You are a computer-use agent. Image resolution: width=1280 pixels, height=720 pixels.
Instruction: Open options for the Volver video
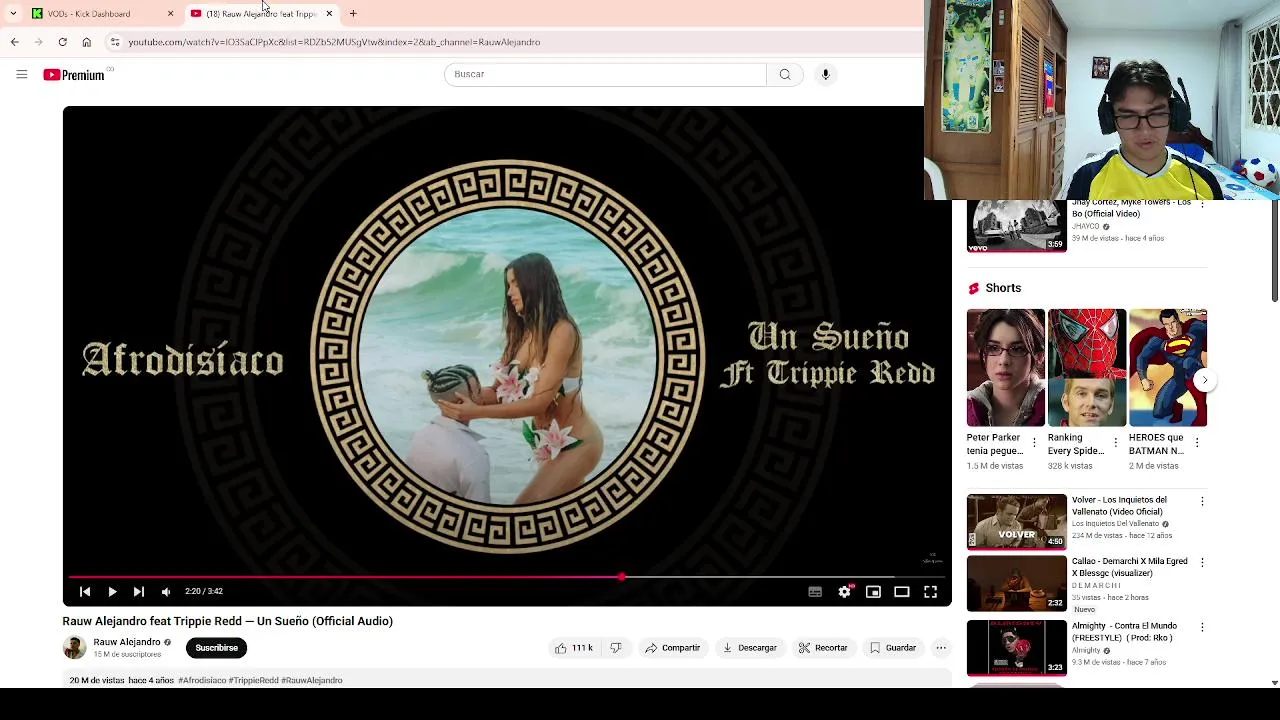(x=1202, y=501)
